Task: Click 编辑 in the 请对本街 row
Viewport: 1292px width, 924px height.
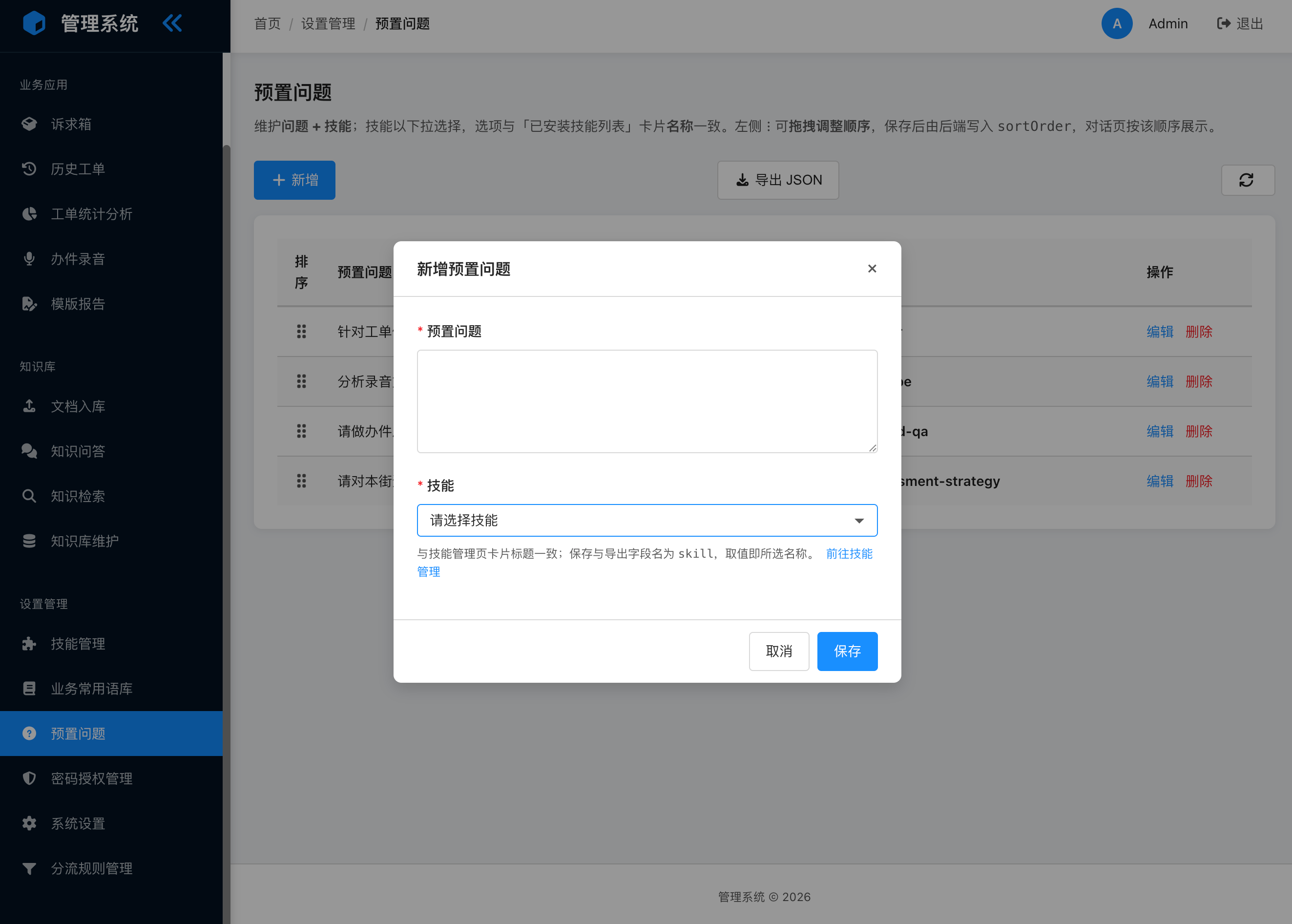Action: coord(1160,482)
